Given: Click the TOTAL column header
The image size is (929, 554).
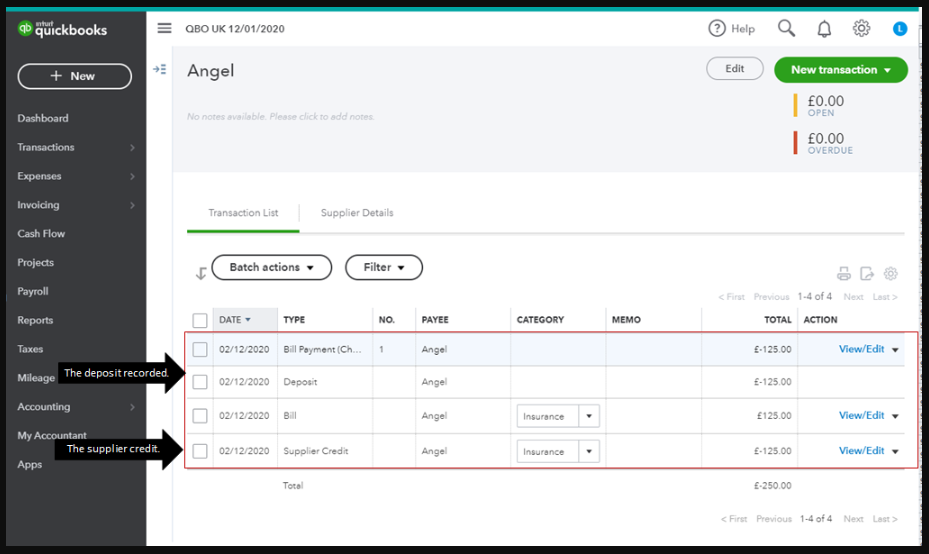Looking at the screenshot, I should (x=777, y=320).
